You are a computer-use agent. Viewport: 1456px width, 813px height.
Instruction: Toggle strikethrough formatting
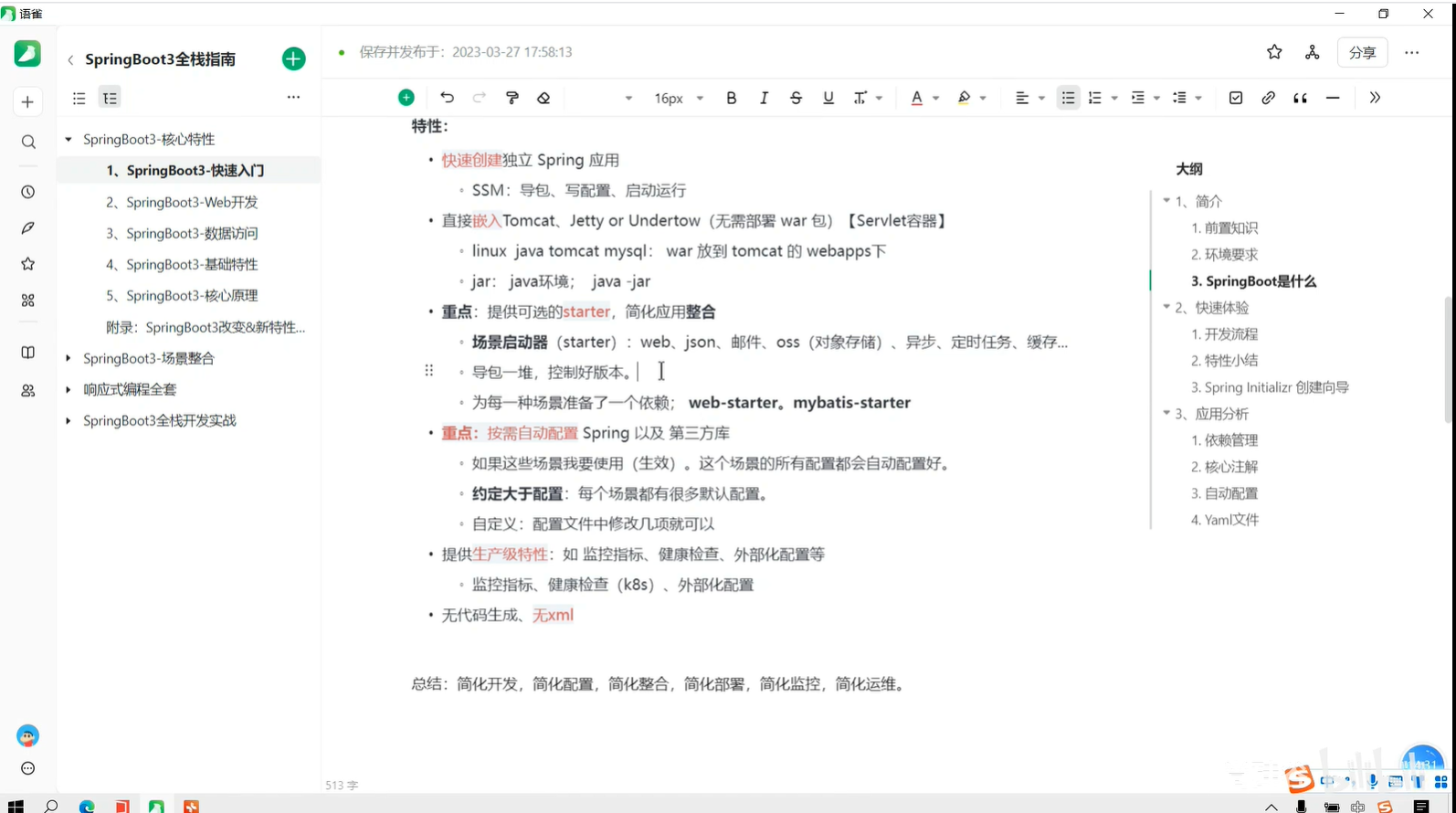click(796, 98)
